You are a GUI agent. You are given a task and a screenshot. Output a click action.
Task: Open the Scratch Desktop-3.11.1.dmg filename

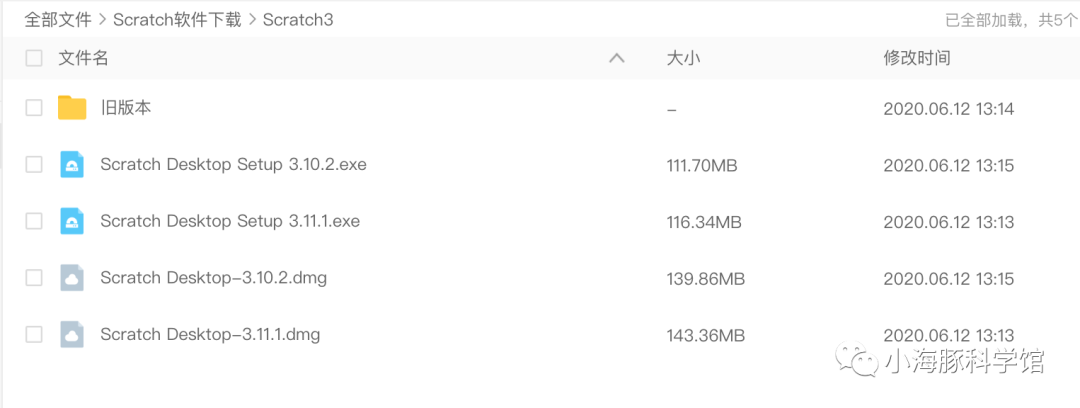coord(210,334)
